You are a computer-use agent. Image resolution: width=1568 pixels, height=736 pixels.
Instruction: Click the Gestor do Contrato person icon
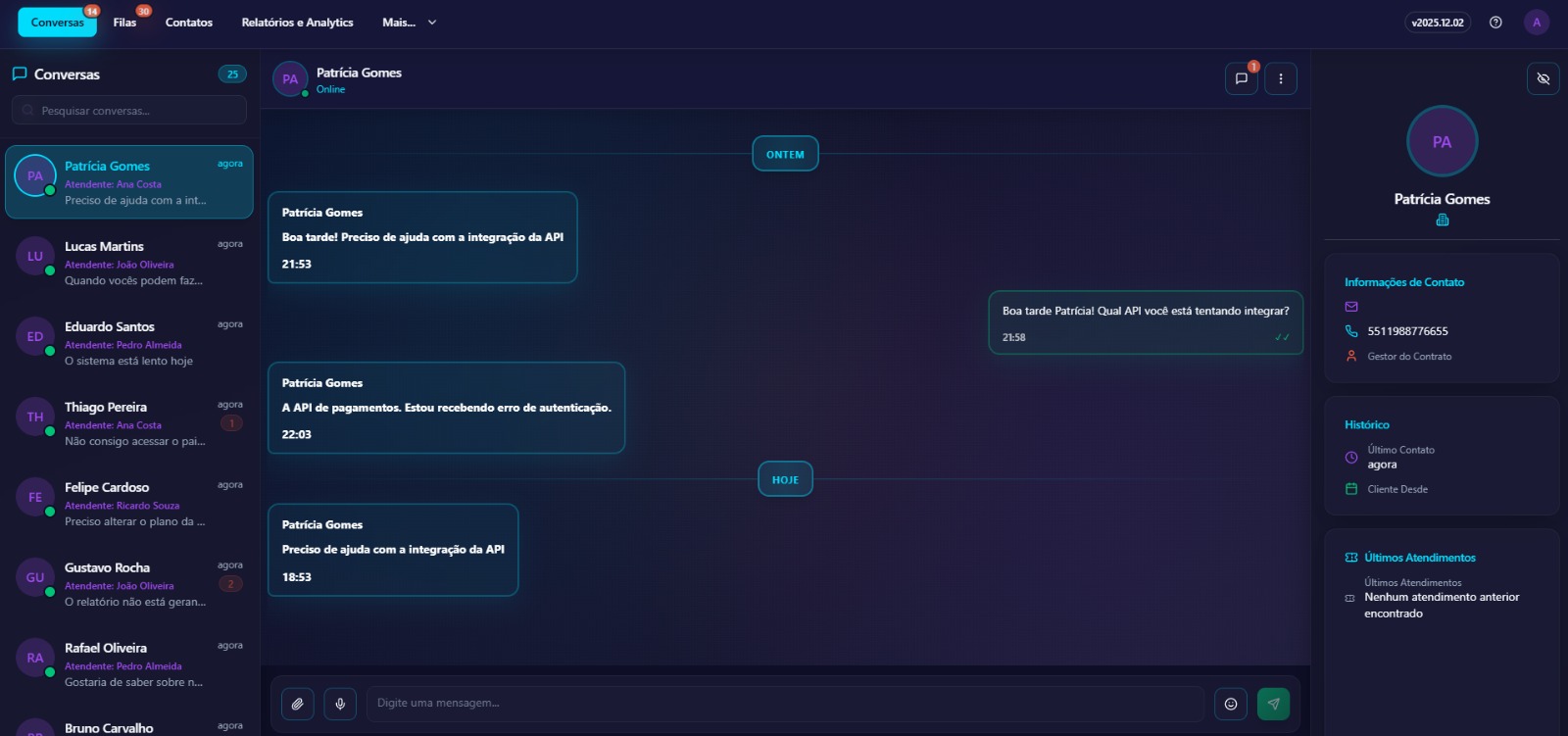[x=1351, y=356]
